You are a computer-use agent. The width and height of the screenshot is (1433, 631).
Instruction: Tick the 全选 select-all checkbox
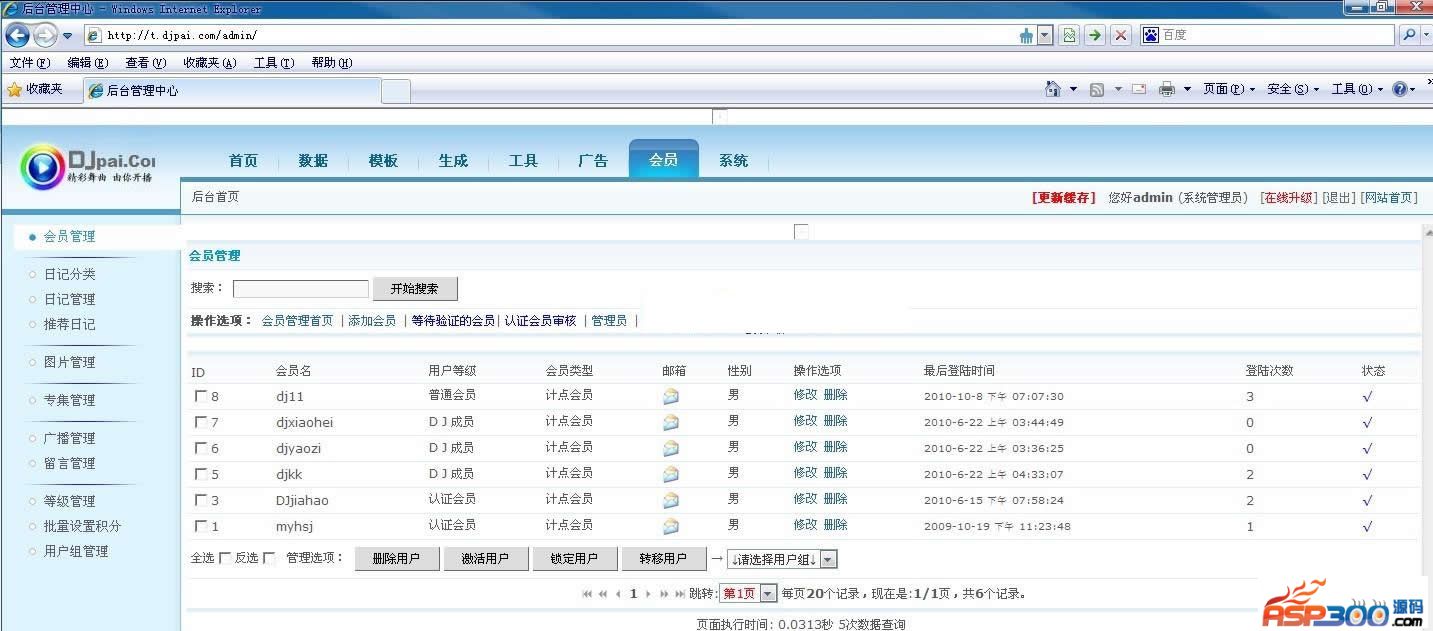(225, 558)
